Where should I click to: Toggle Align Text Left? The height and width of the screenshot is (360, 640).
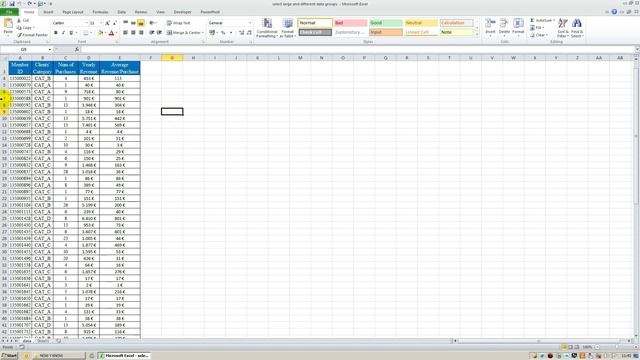tap(126, 33)
